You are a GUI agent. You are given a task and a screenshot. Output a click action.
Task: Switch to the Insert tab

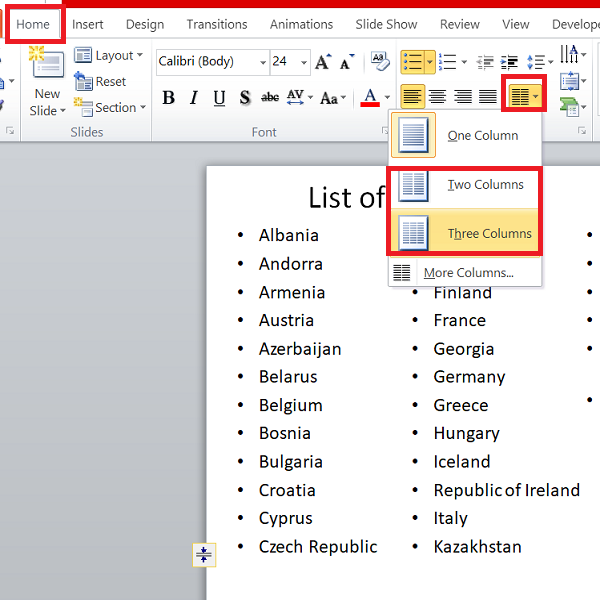88,24
